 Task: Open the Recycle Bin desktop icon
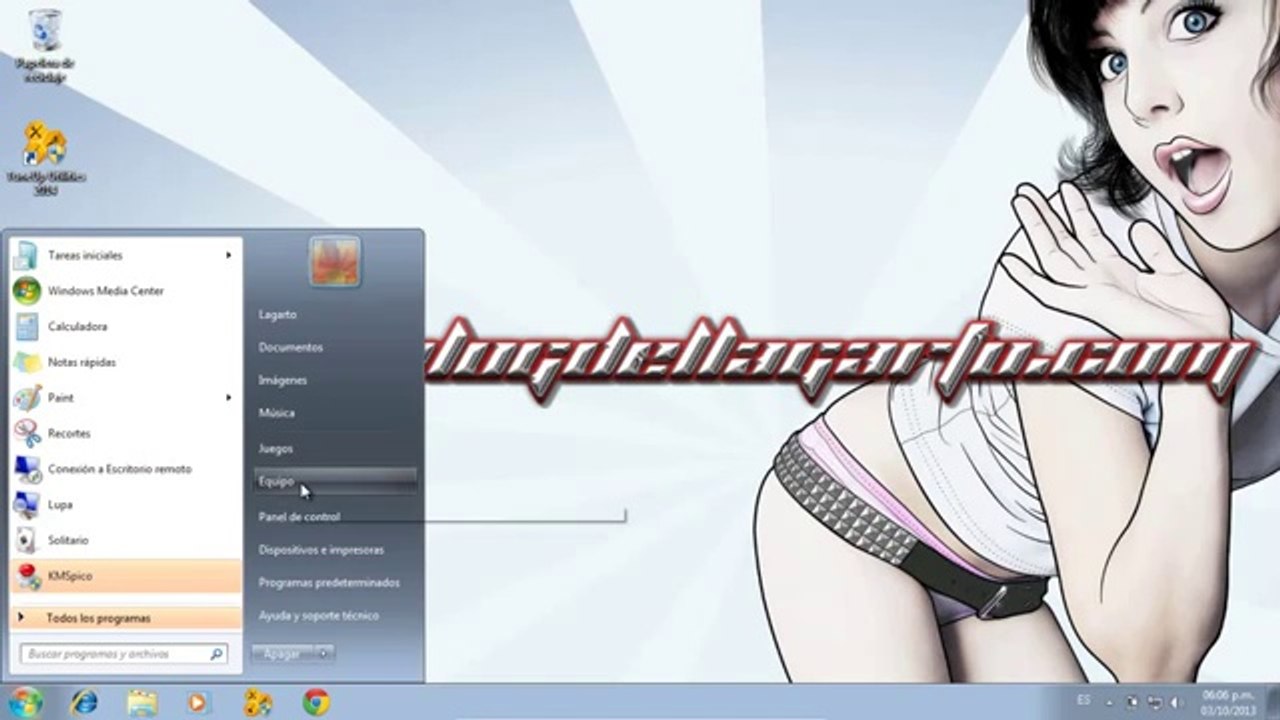pyautogui.click(x=44, y=45)
